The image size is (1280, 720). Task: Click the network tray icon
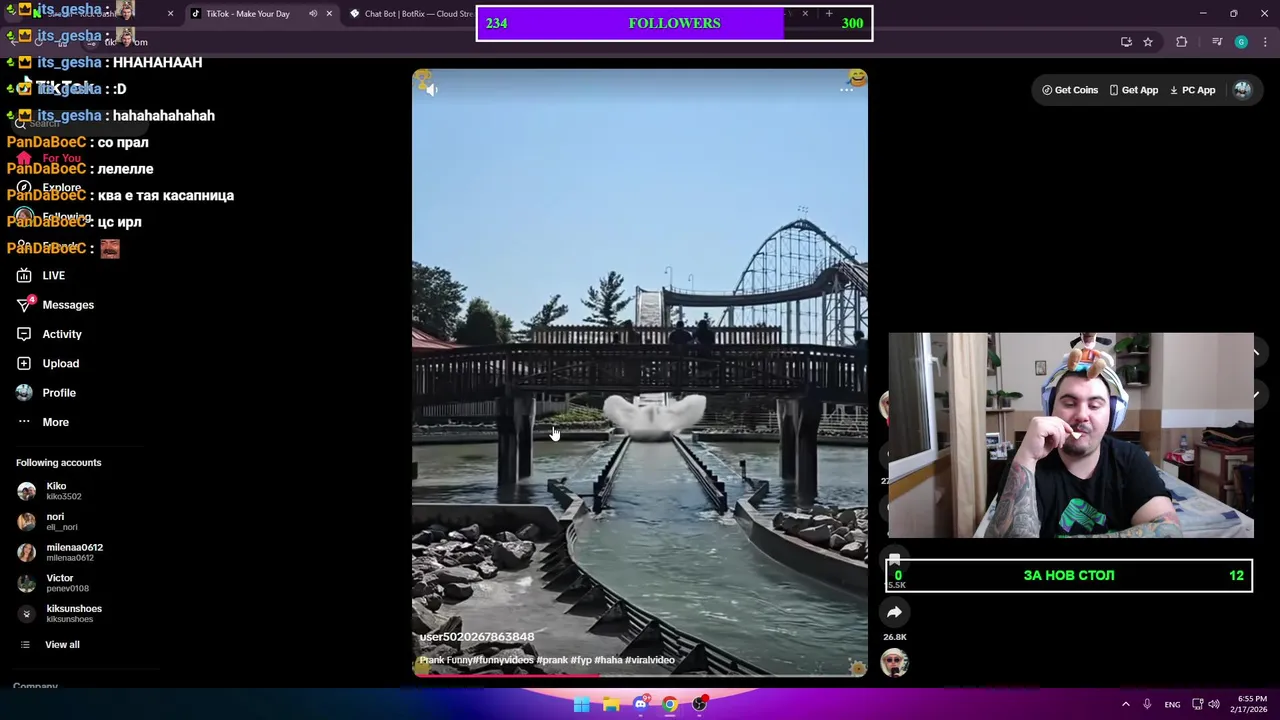click(x=1197, y=704)
